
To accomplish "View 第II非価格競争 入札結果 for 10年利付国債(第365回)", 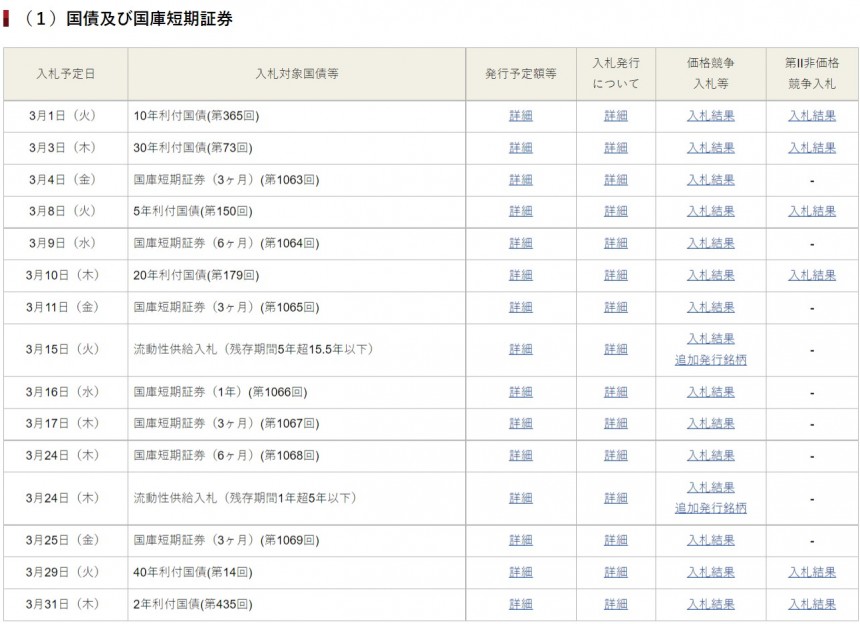I will (x=811, y=116).
